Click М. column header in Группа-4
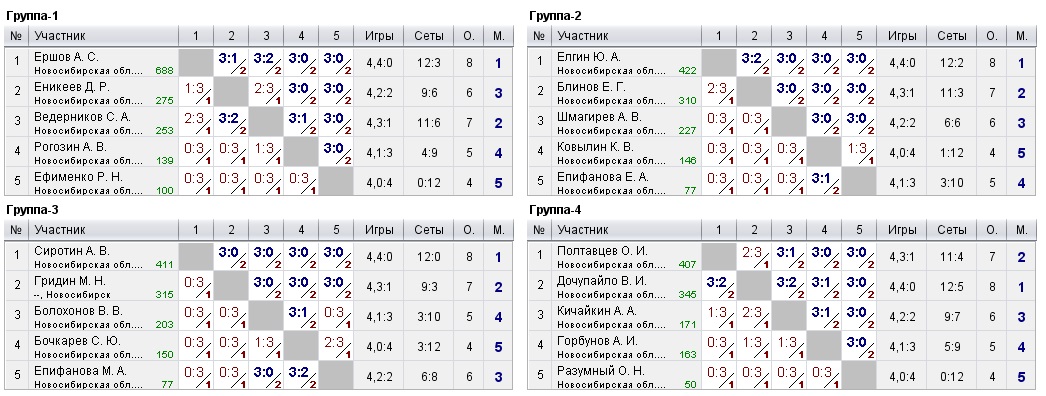Viewport: 1046px width, 396px height. (1021, 230)
